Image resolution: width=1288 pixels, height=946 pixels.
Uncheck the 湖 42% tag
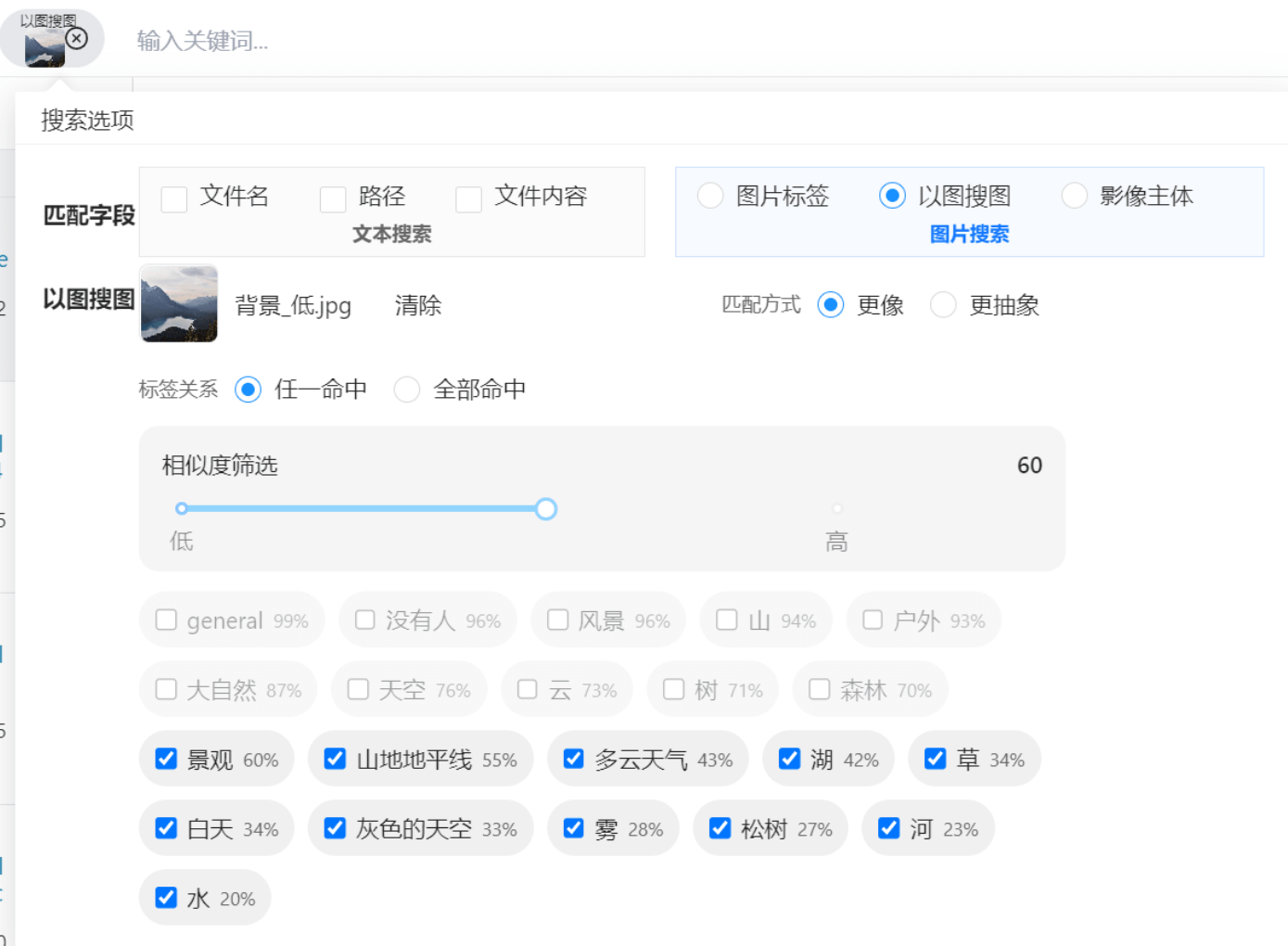789,759
